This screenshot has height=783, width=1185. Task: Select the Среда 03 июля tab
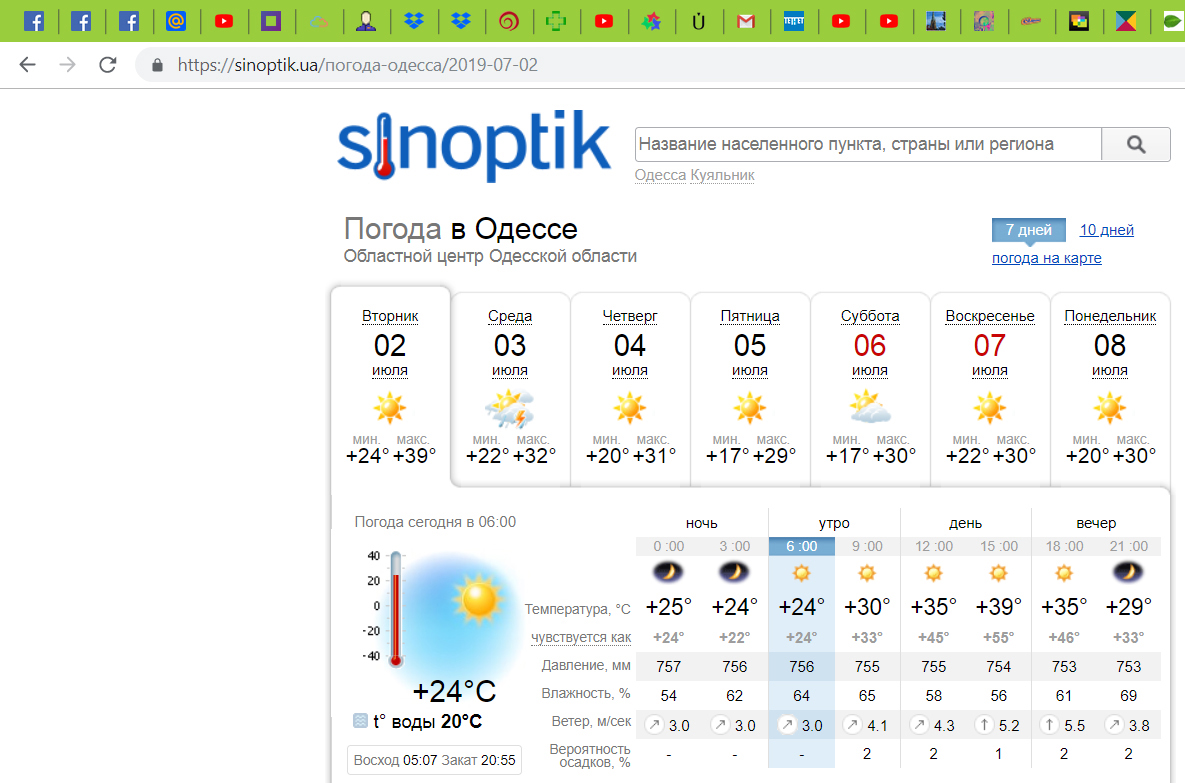pos(510,388)
